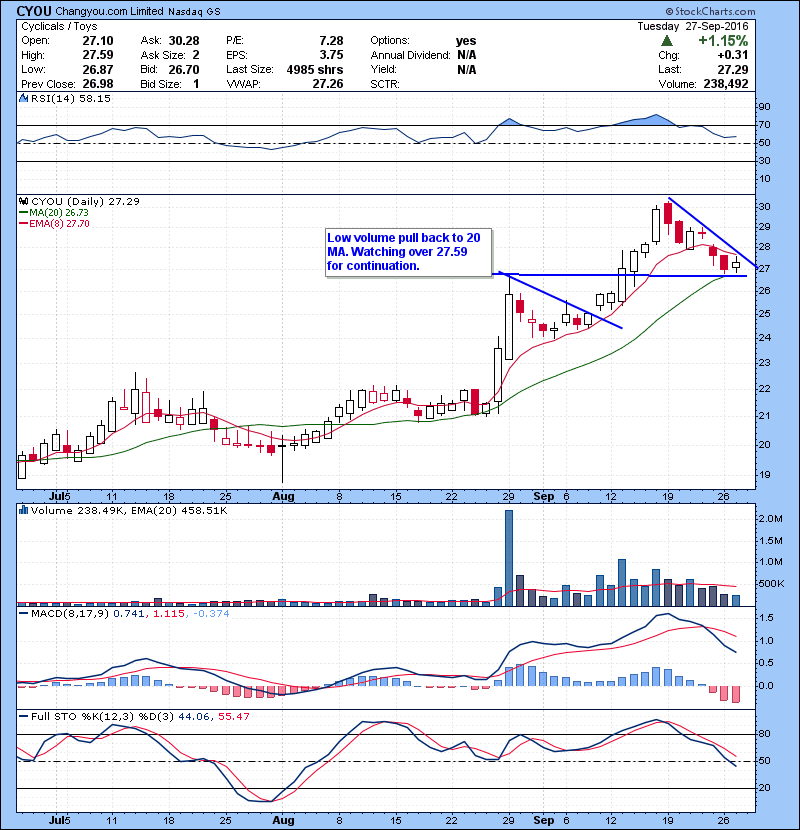Click the candlestick icon next to CYOU (Daily)
The width and height of the screenshot is (800, 830).
(x=23, y=201)
